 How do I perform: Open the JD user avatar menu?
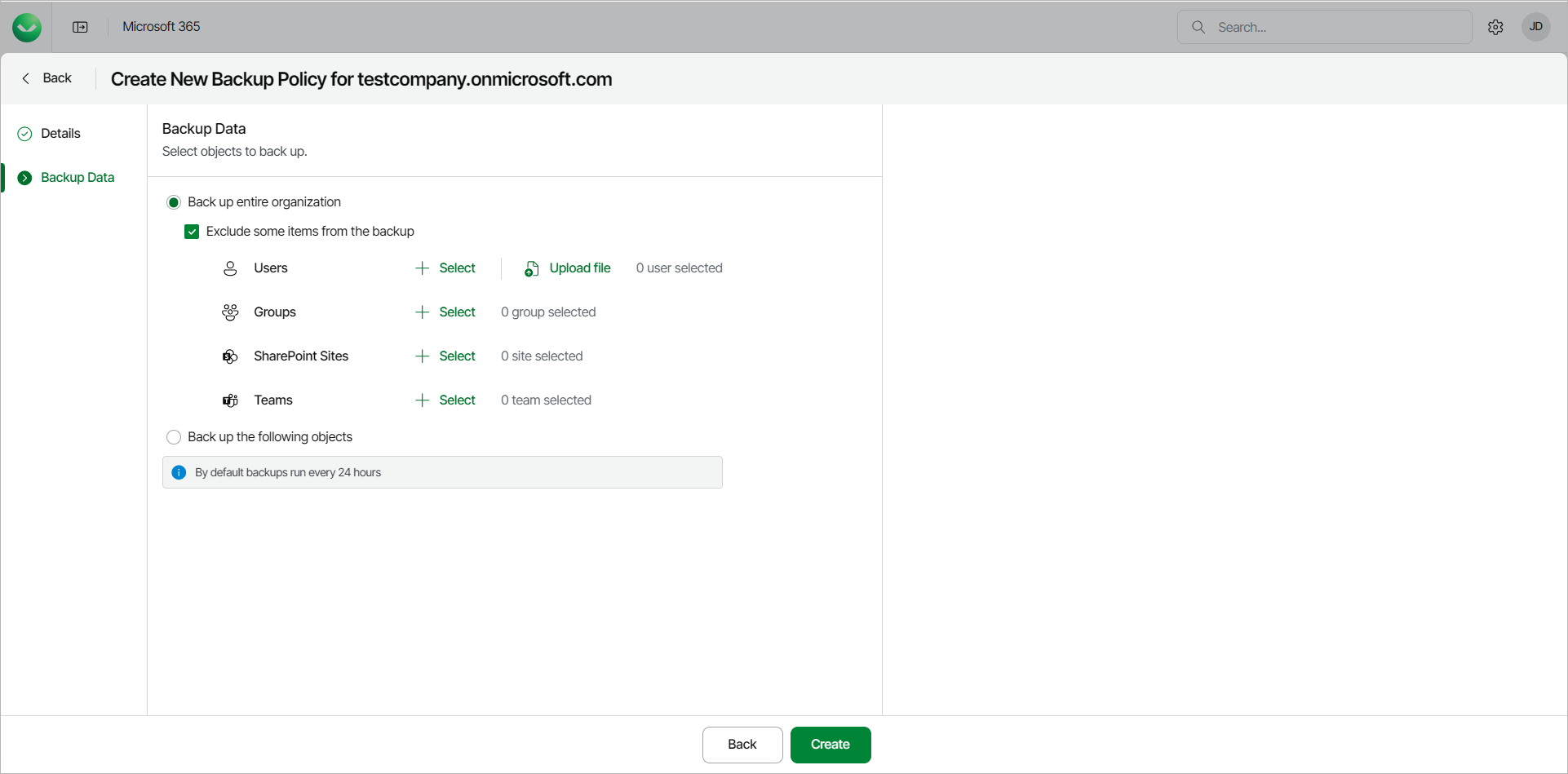pos(1536,27)
